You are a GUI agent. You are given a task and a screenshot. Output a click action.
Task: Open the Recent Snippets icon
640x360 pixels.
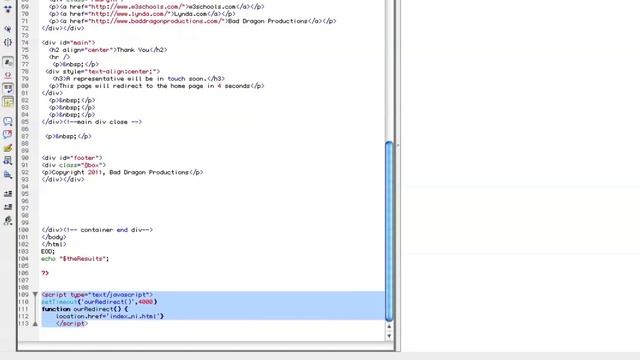click(8, 161)
